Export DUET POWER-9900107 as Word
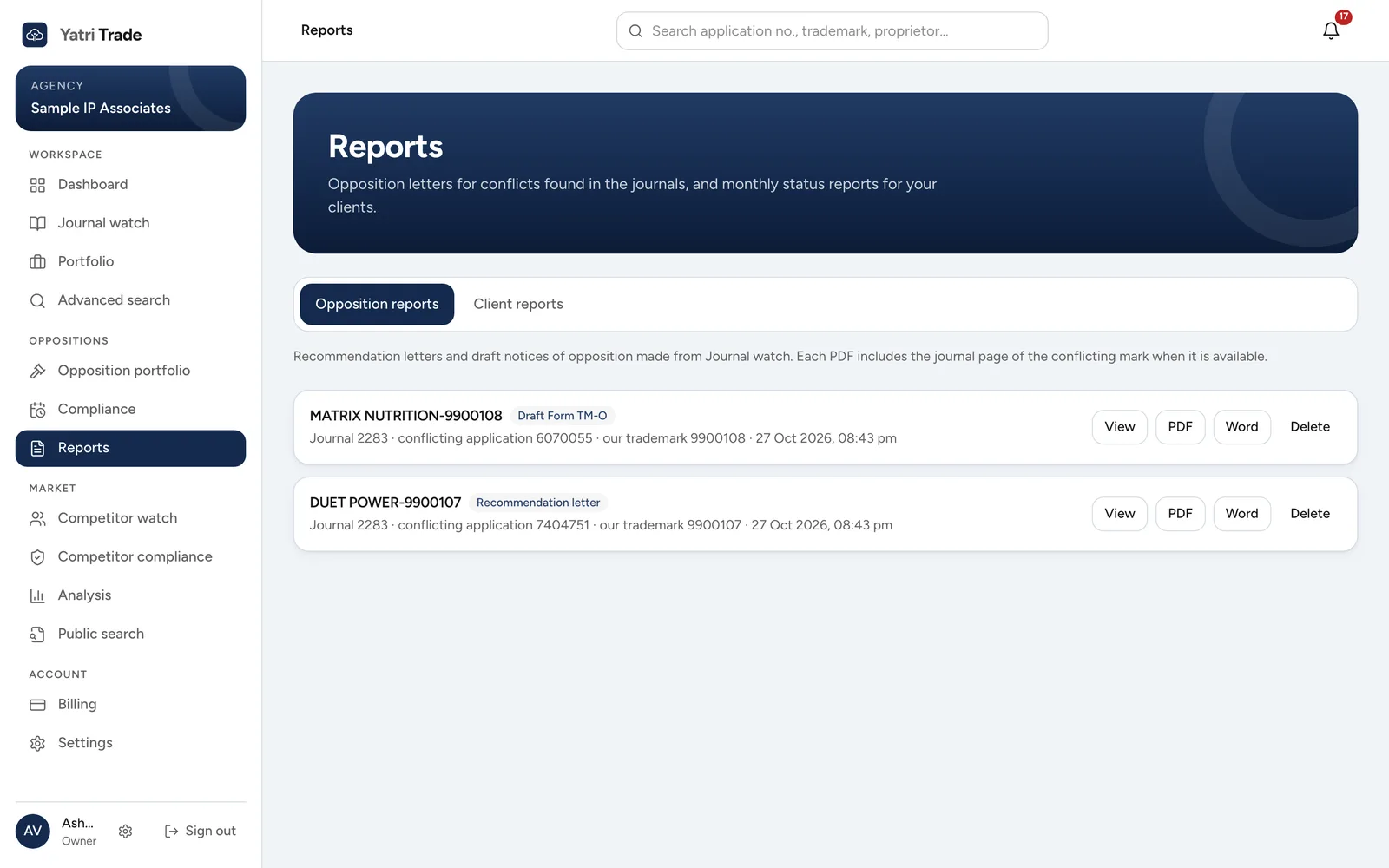 coord(1241,514)
